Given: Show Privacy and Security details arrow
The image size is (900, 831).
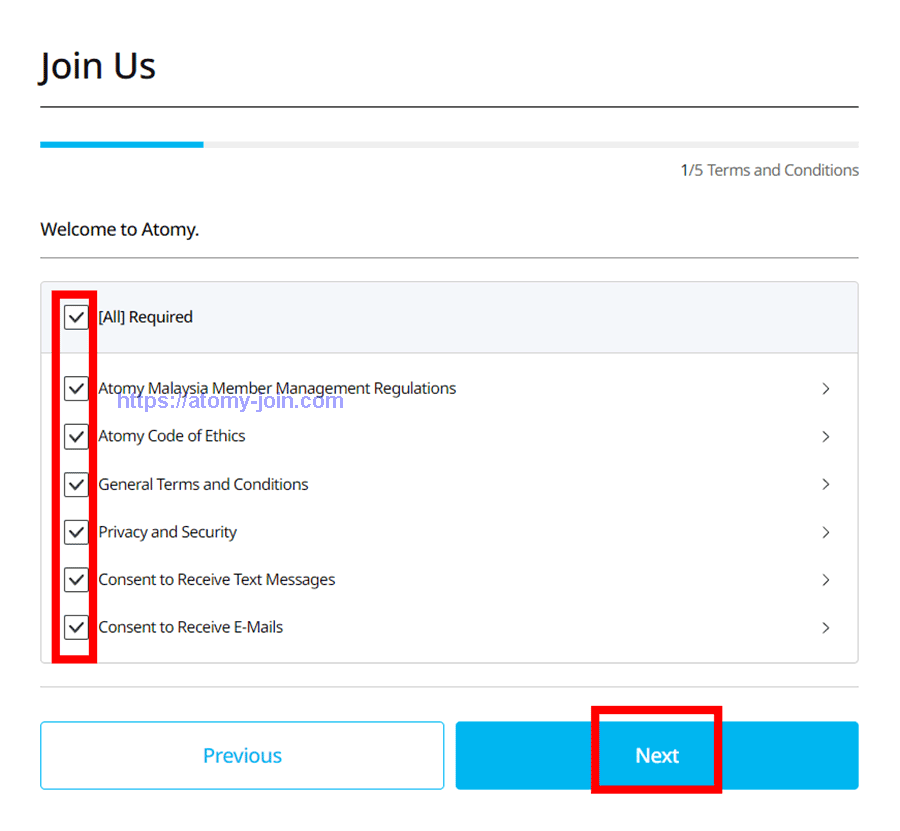Looking at the screenshot, I should coord(826,532).
